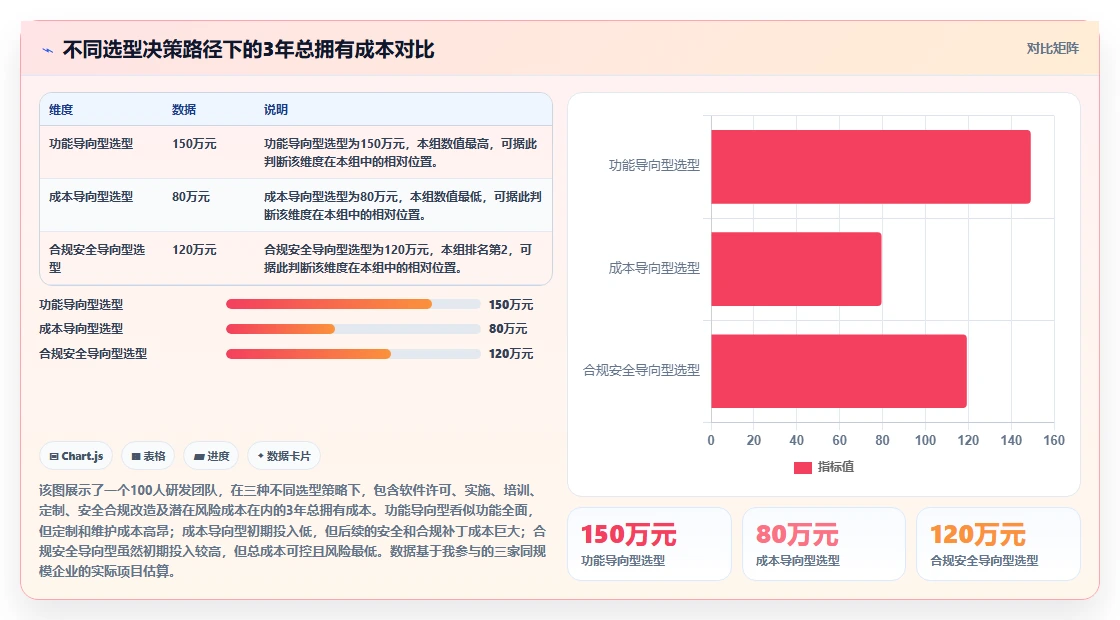1120x620 pixels.
Task: Click the 成本导向型选型 chart bar
Action: point(796,269)
